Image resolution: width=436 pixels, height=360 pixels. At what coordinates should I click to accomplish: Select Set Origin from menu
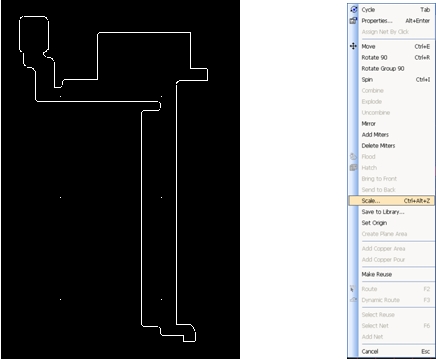392,223
